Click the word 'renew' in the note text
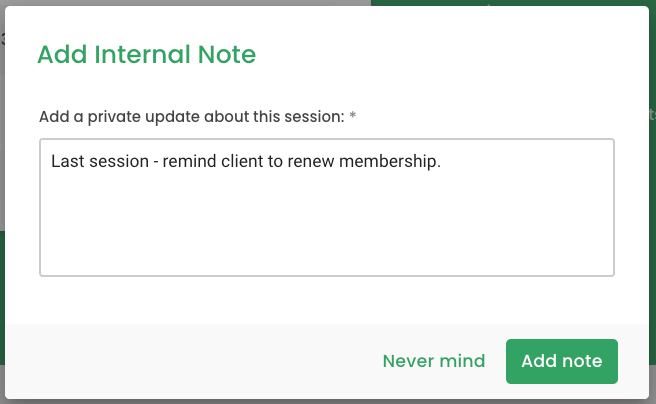The width and height of the screenshot is (656, 404). [311, 161]
